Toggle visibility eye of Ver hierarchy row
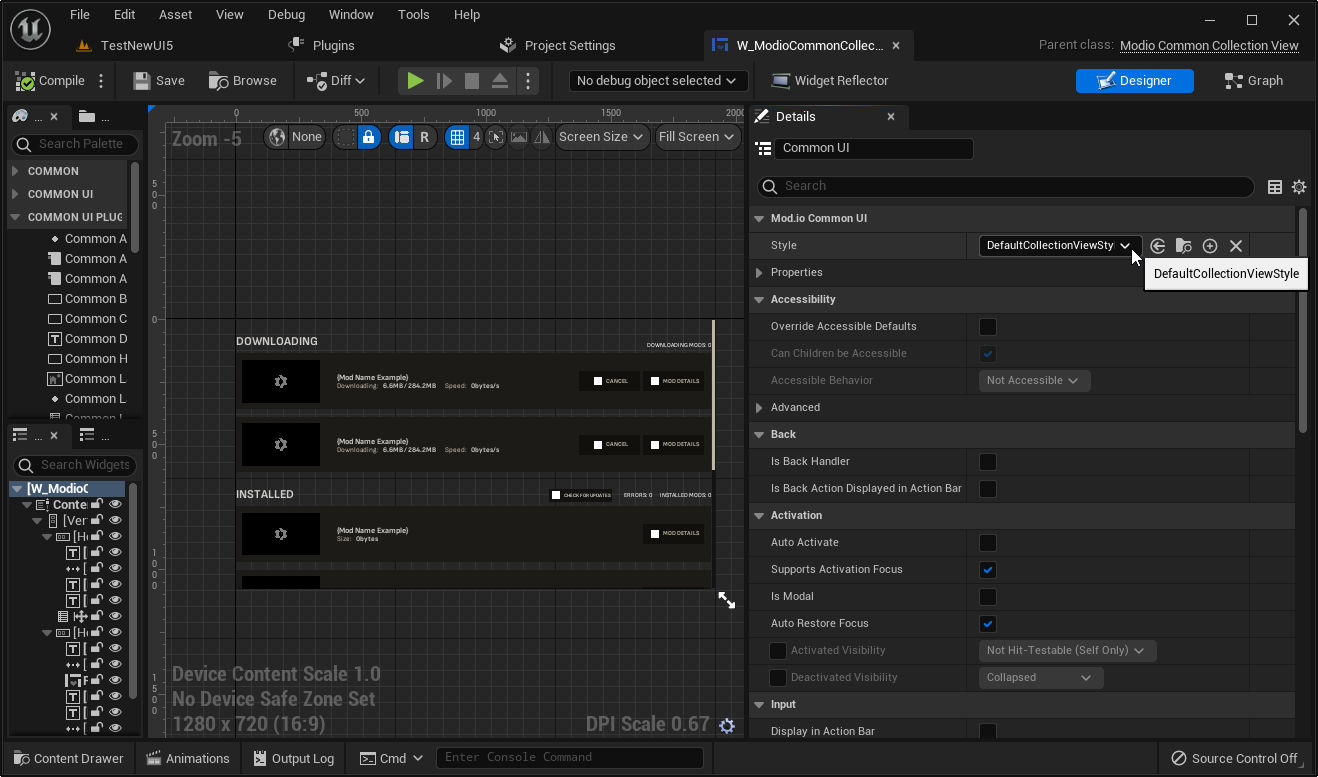The width and height of the screenshot is (1318, 777). (115, 521)
